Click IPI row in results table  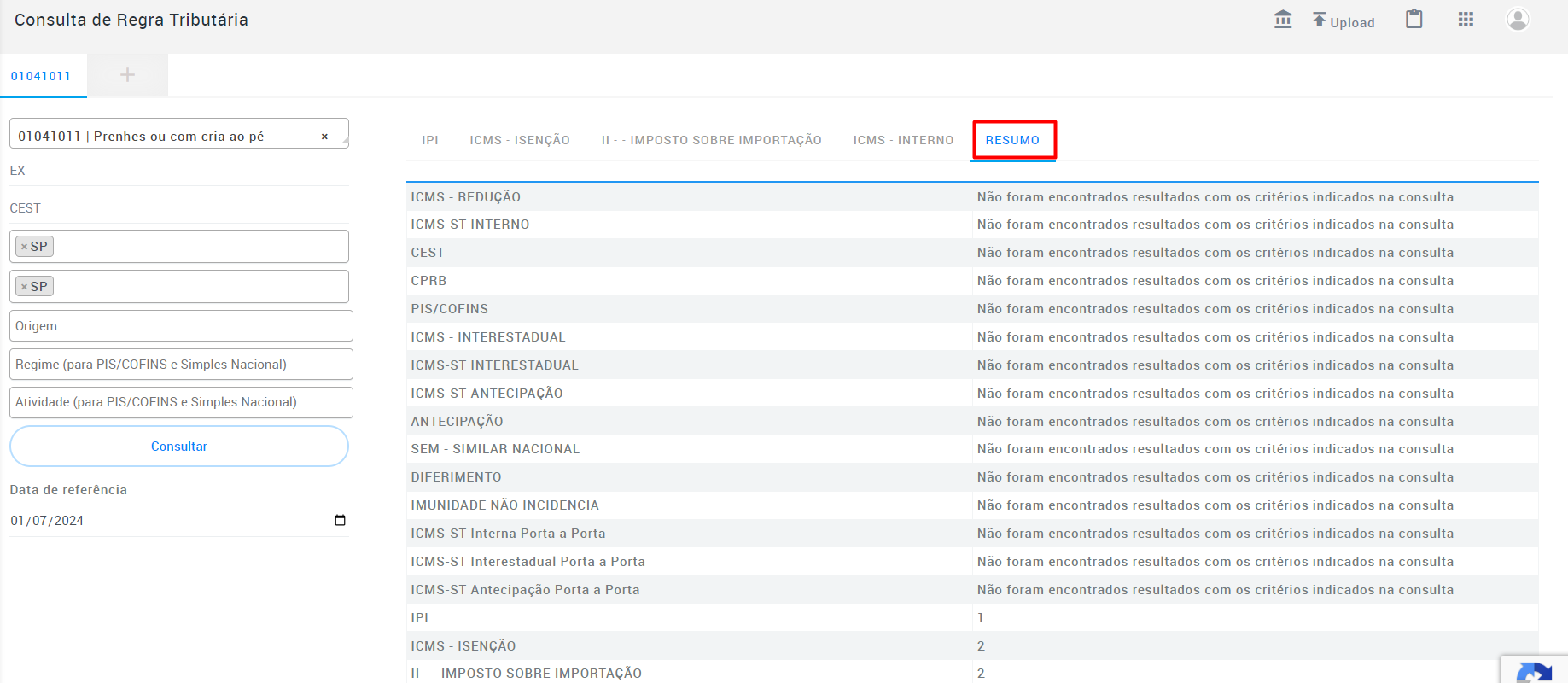(x=972, y=618)
